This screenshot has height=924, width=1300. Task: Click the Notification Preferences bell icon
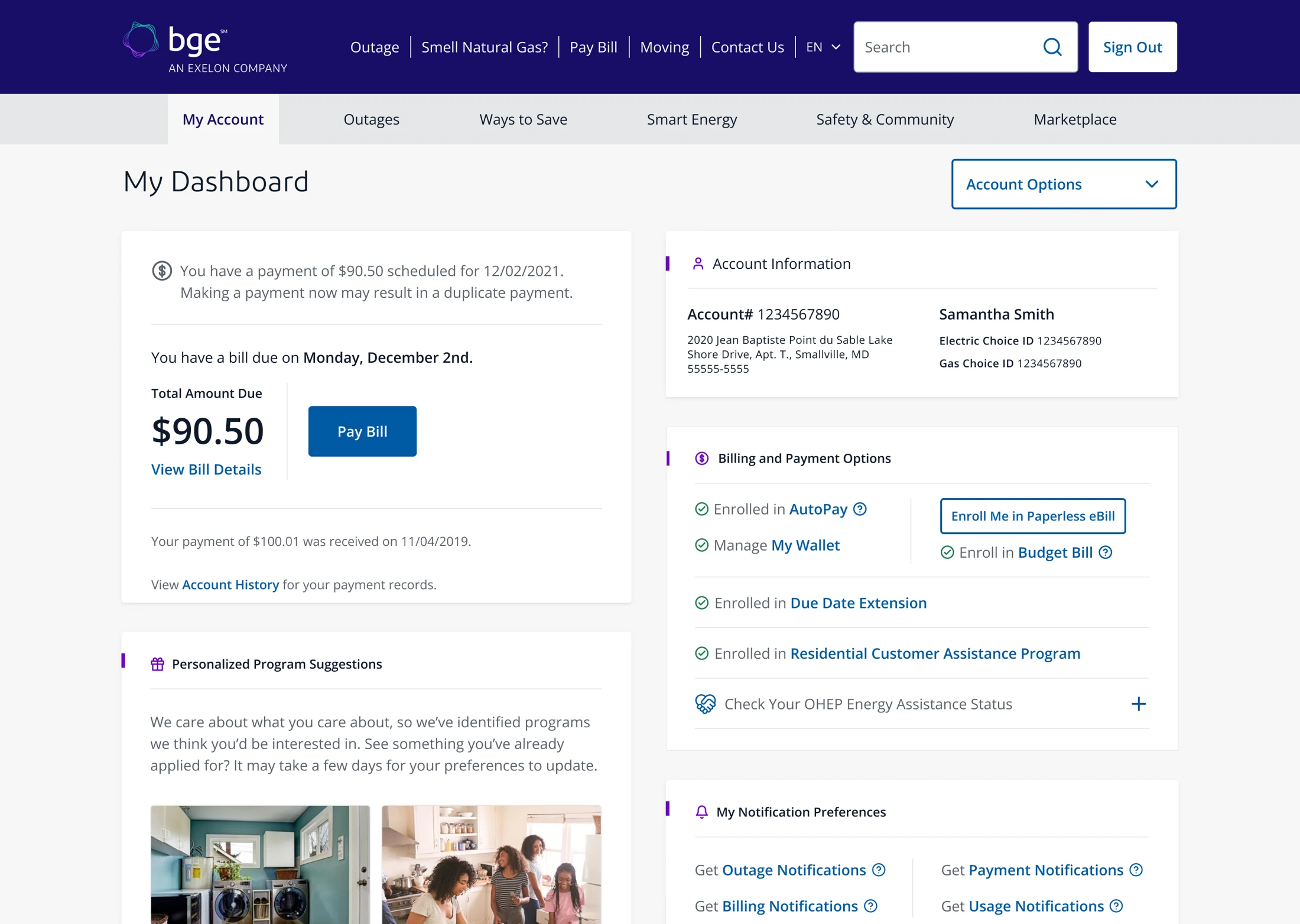pyautogui.click(x=701, y=812)
